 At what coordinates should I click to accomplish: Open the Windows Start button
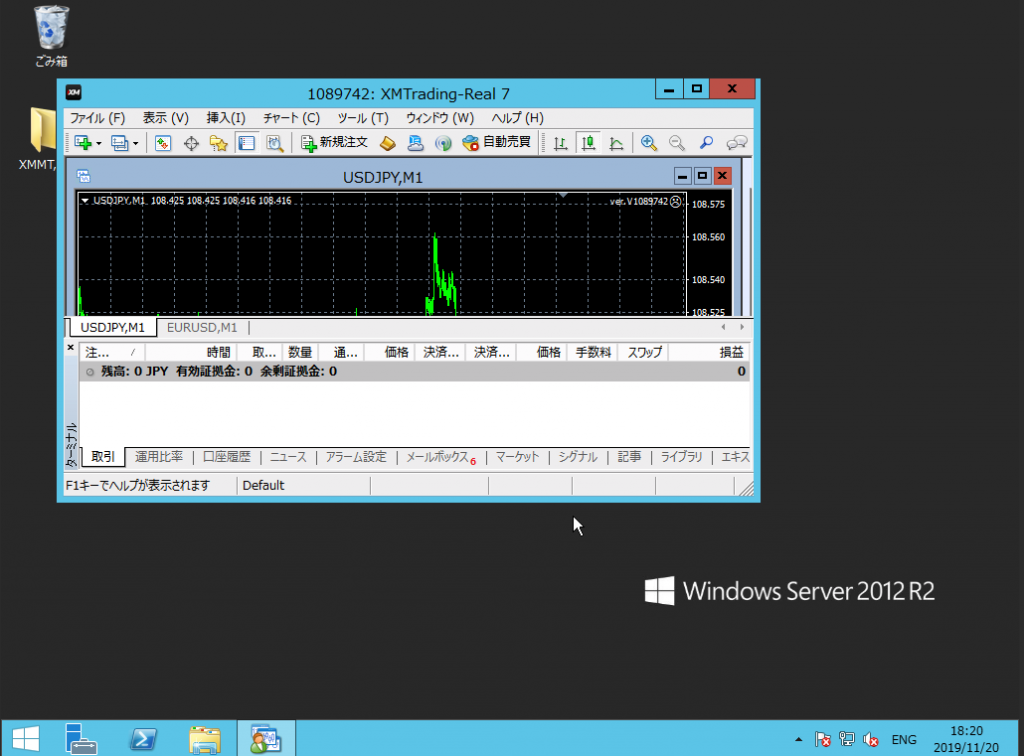[x=26, y=739]
